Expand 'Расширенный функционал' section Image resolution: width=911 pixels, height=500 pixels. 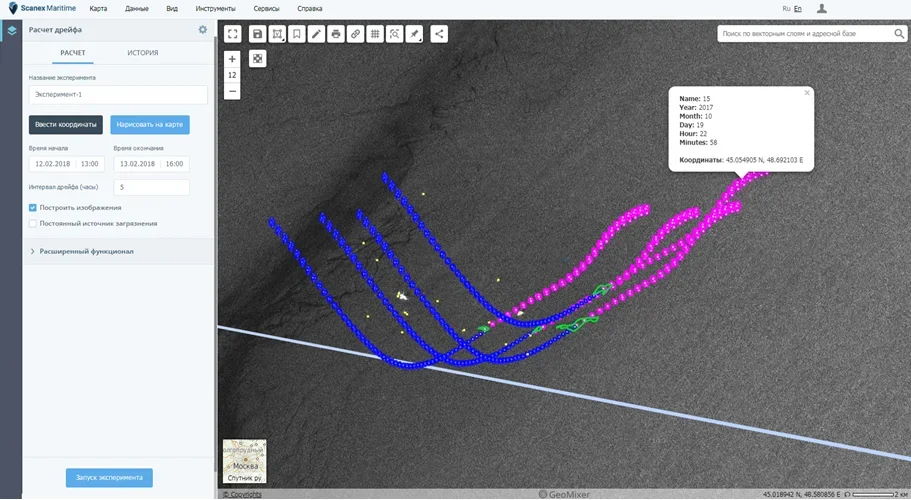85,251
